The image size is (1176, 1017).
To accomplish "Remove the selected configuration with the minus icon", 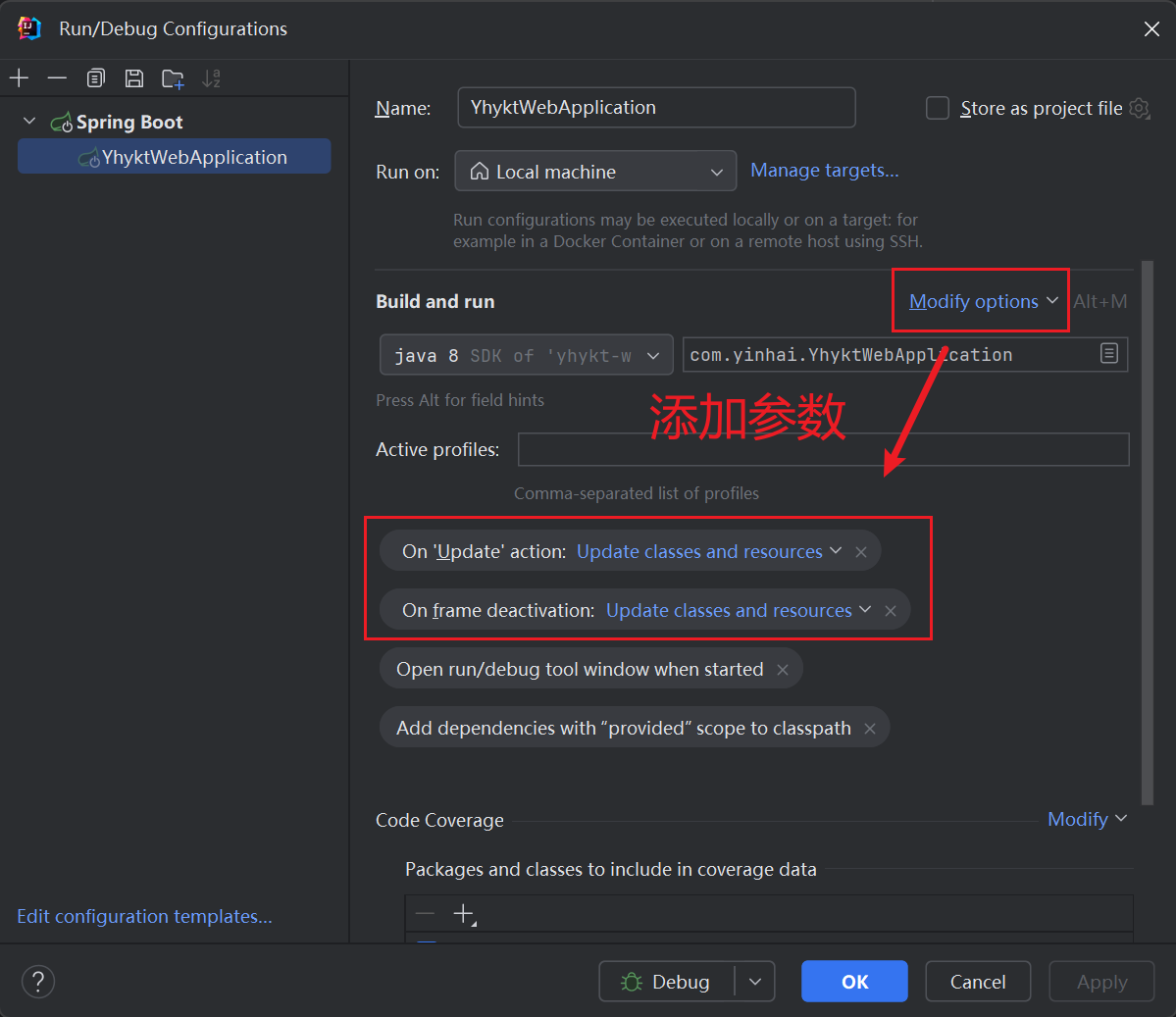I will click(57, 78).
